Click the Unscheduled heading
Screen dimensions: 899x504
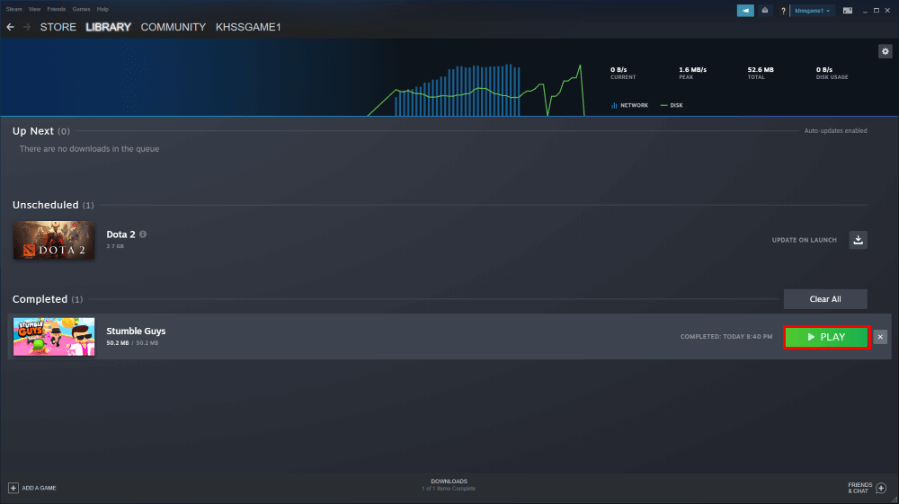click(45, 205)
